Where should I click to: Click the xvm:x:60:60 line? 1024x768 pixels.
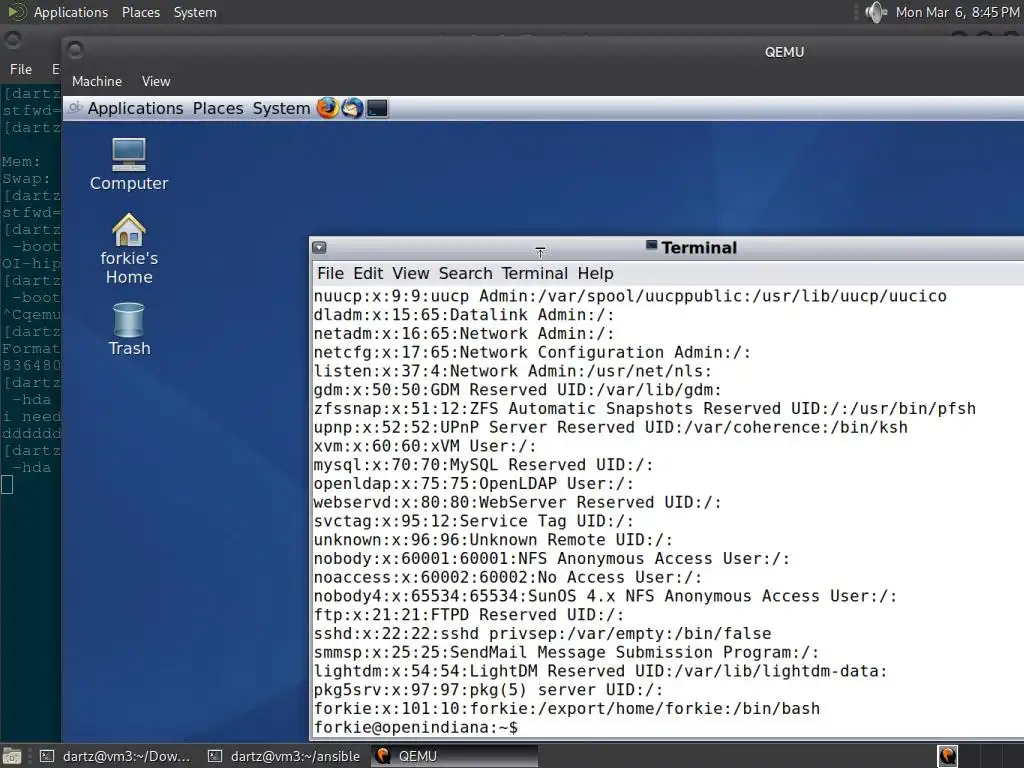[x=425, y=447]
